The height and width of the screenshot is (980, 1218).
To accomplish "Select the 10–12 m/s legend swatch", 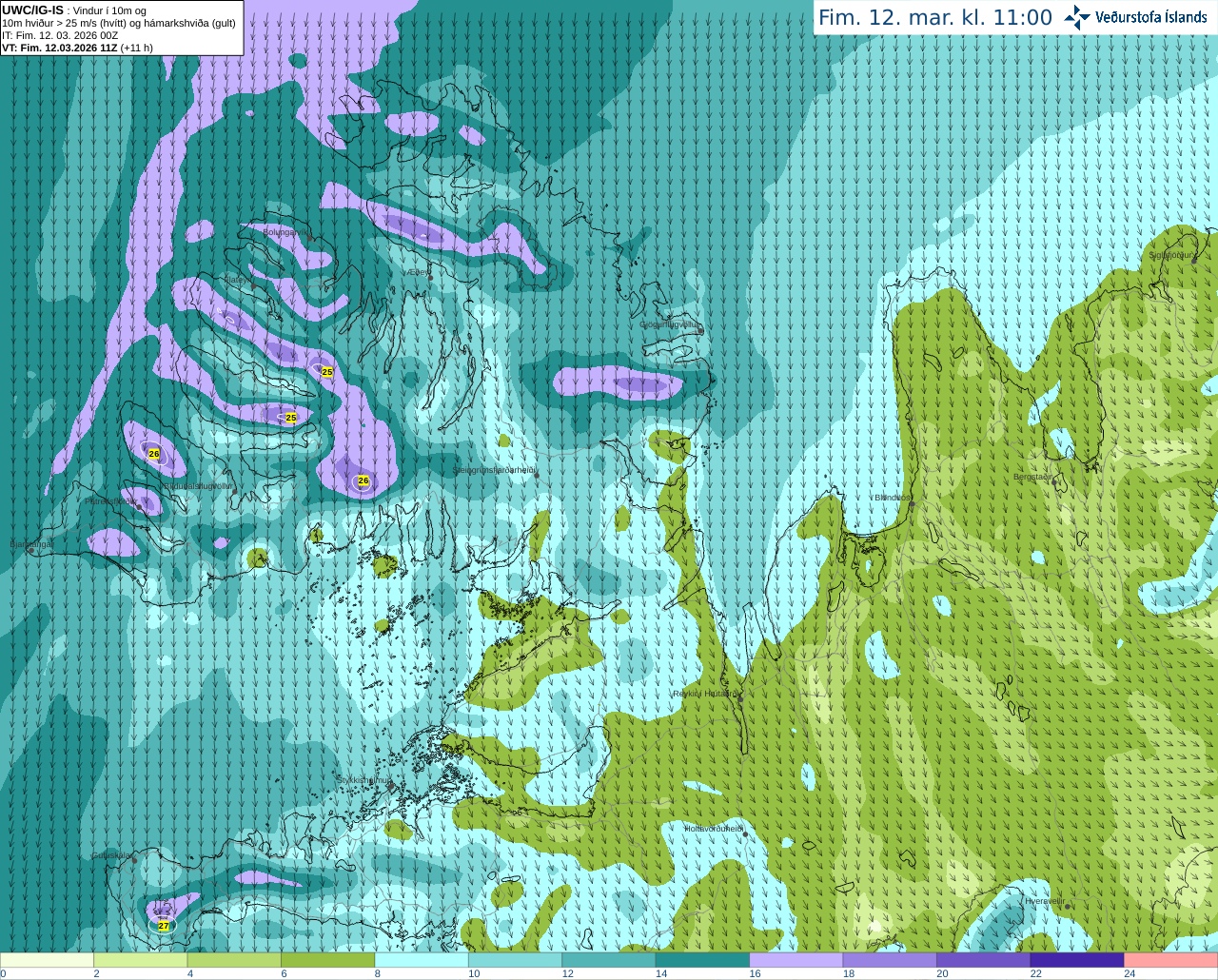I will click(515, 960).
